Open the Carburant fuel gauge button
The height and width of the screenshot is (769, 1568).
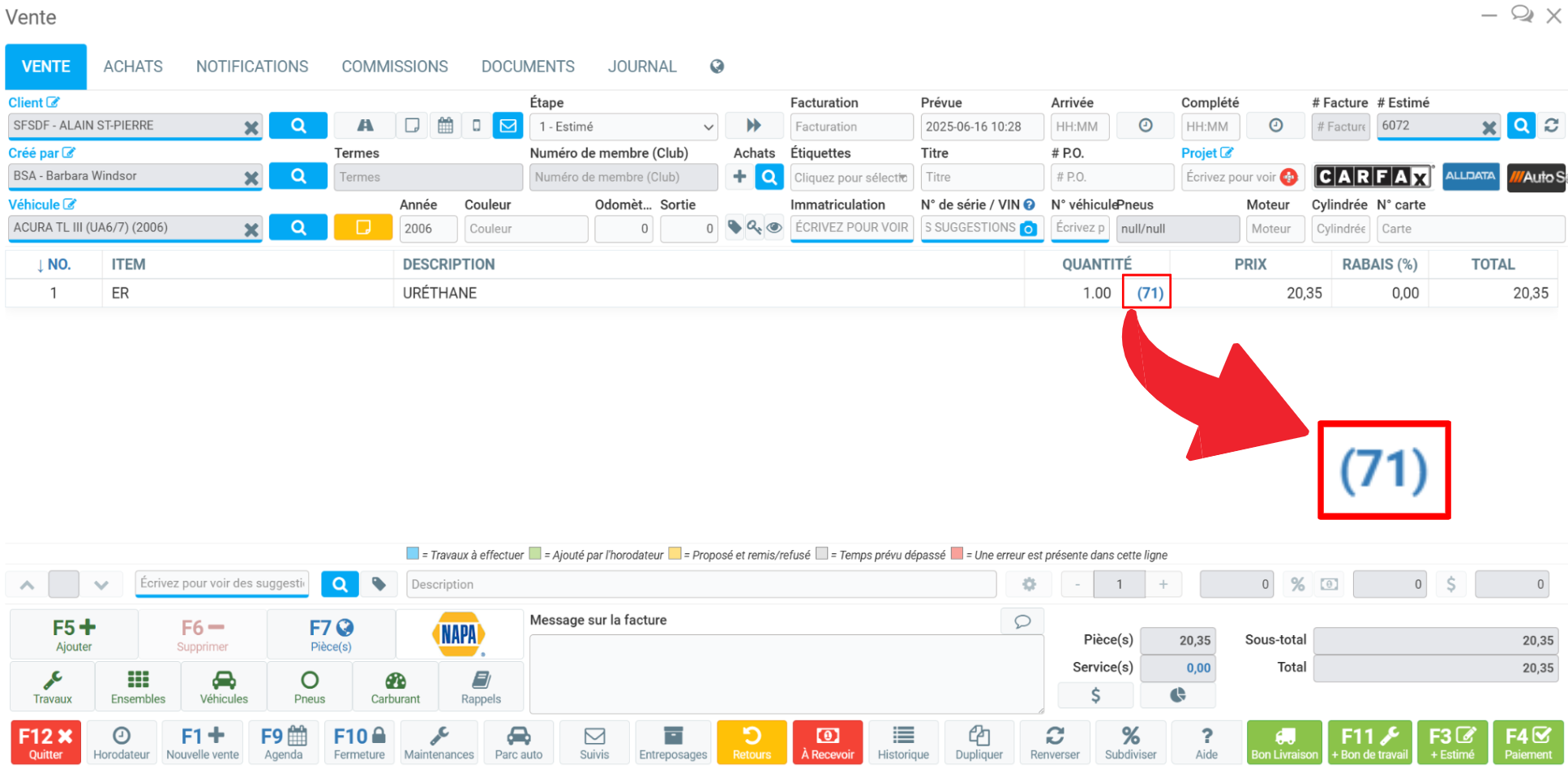click(396, 686)
